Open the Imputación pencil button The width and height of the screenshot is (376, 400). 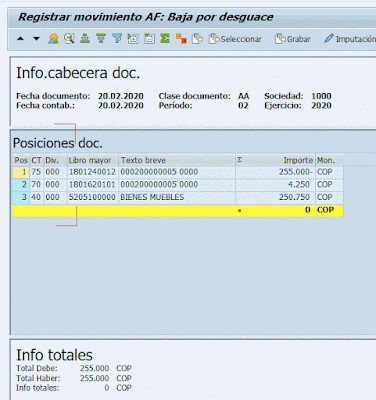[350, 39]
